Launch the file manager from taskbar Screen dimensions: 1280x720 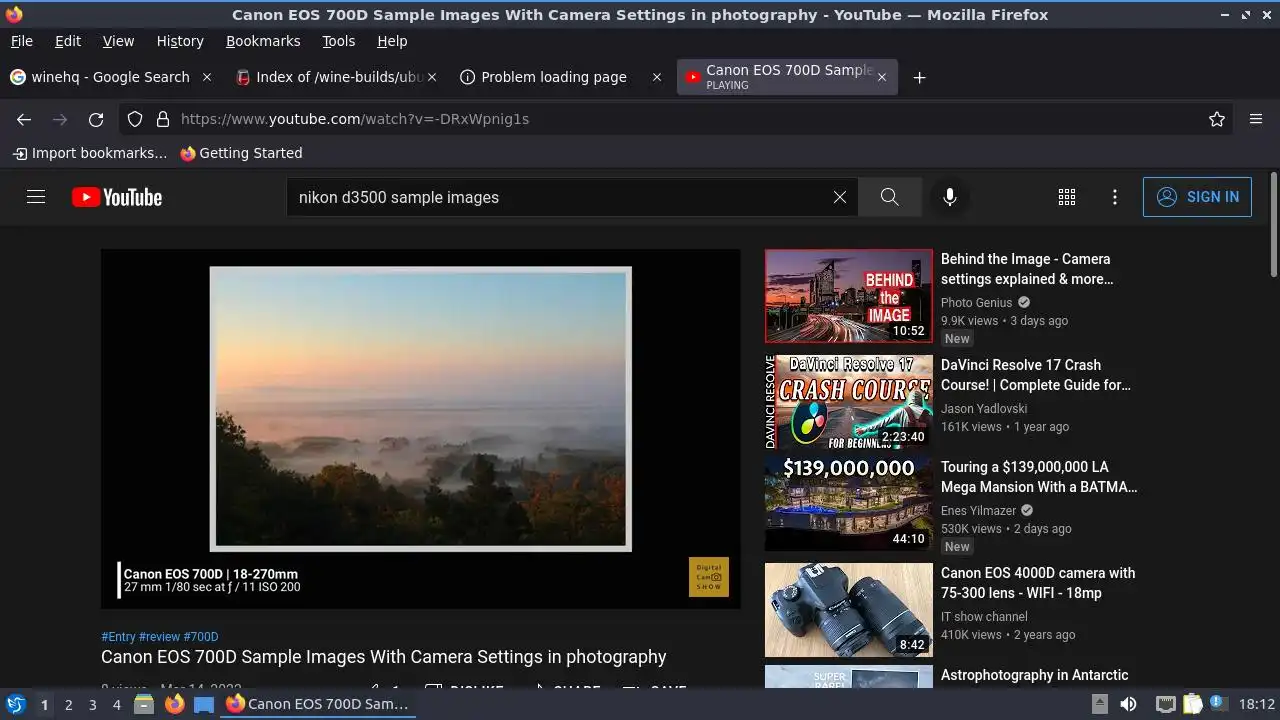pos(144,704)
